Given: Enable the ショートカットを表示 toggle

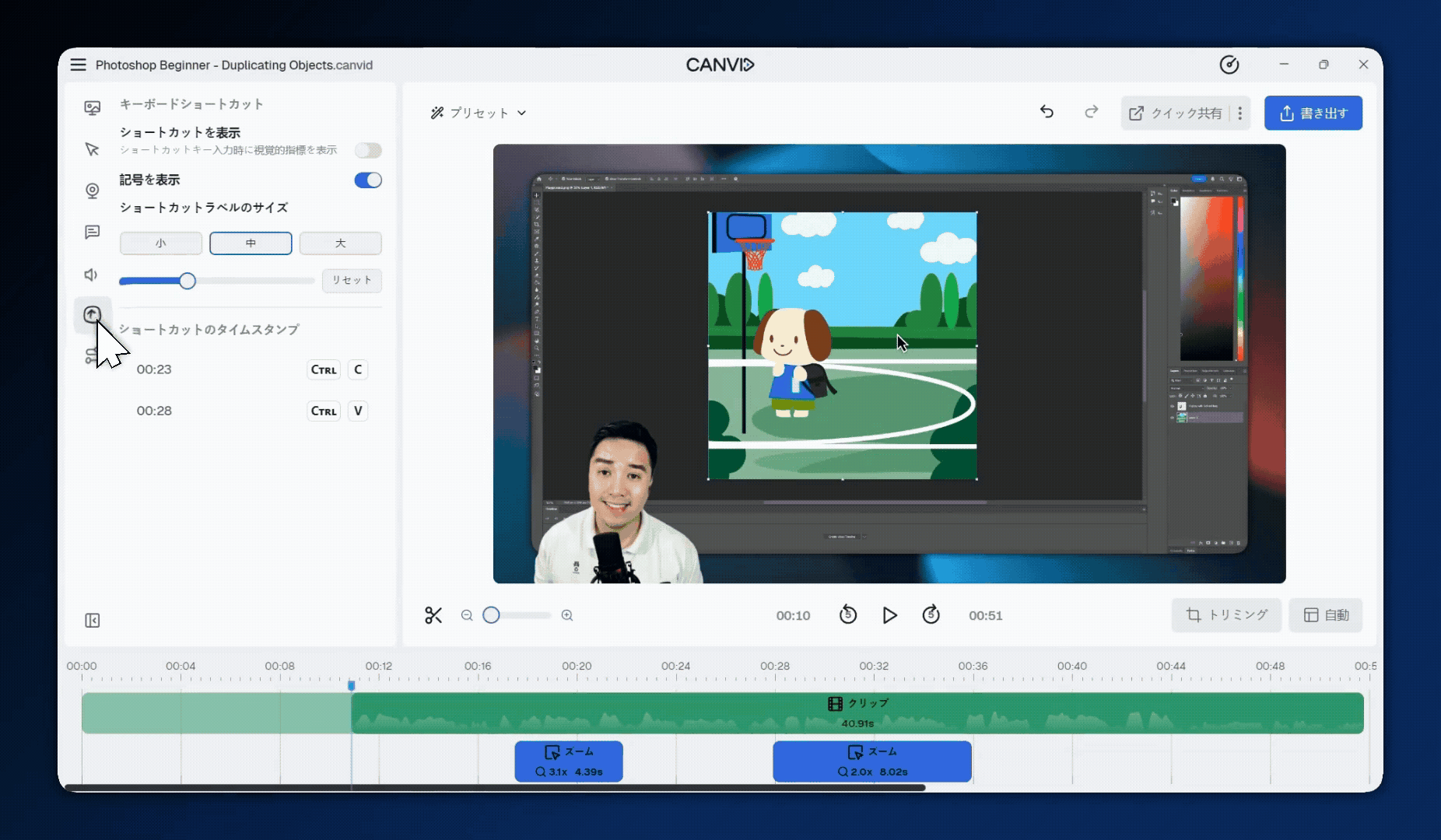Looking at the screenshot, I should (x=368, y=150).
